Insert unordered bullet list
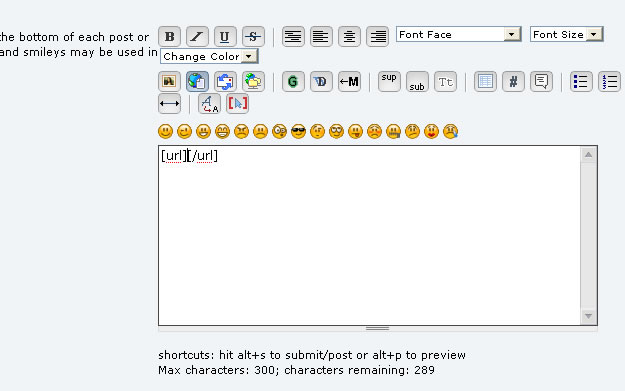 coord(581,82)
